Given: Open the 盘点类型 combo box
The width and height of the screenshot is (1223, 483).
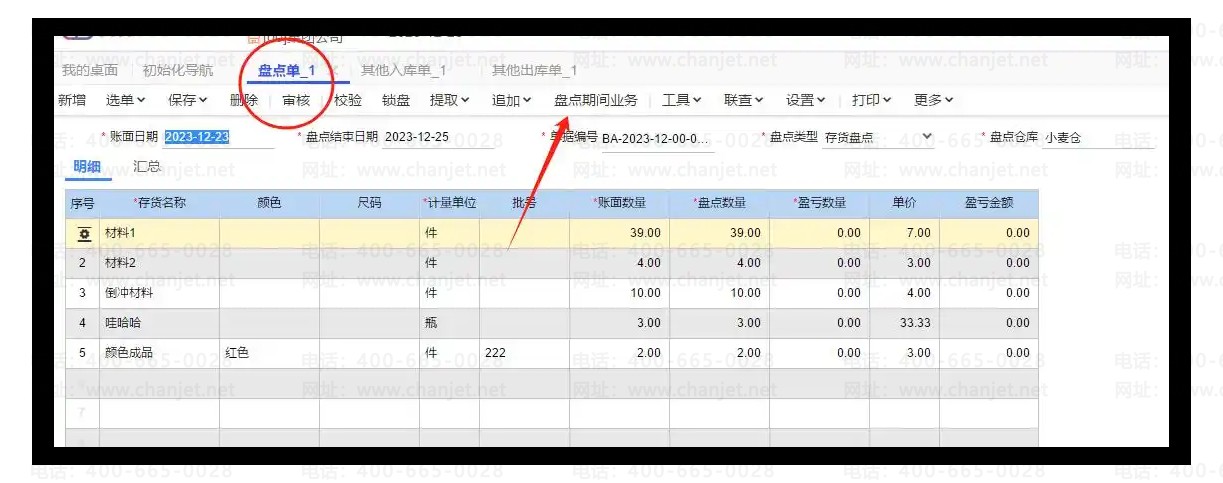Looking at the screenshot, I should click(x=879, y=137).
